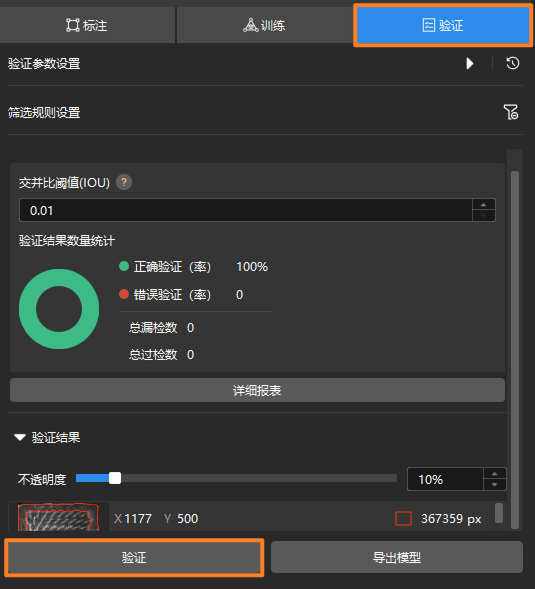535x589 pixels.
Task: Click the results list scrollbar
Action: (499, 513)
